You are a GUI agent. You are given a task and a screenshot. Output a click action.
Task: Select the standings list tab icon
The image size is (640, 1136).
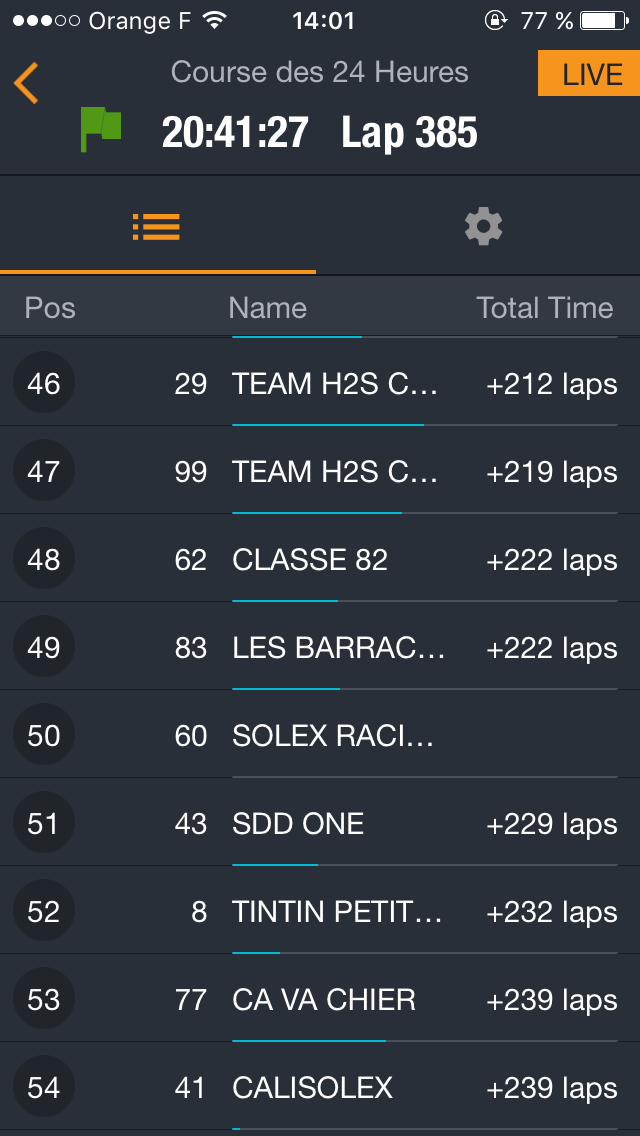click(x=156, y=227)
